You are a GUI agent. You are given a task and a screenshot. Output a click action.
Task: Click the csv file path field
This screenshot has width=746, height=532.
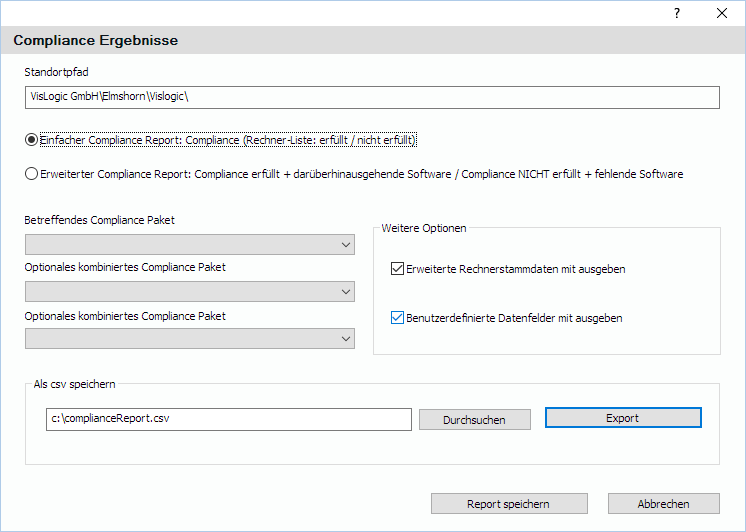tap(229, 419)
